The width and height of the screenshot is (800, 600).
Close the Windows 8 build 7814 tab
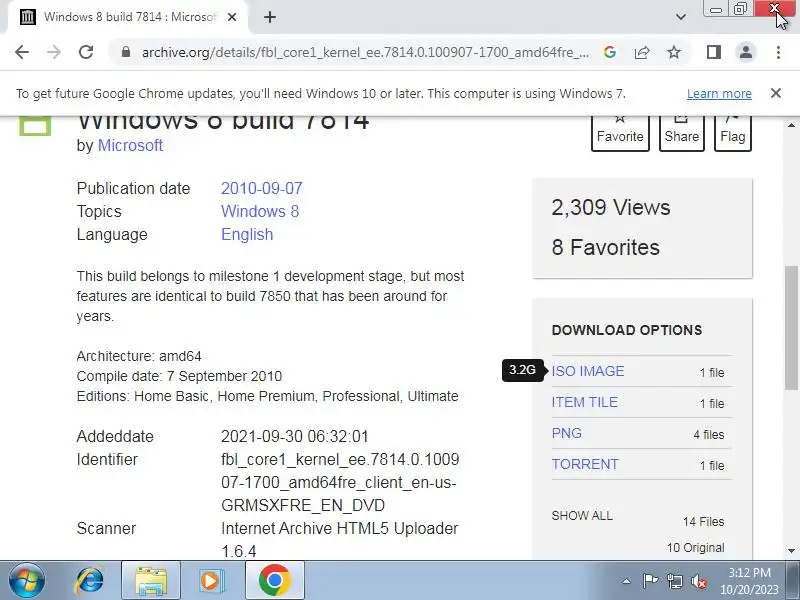click(232, 17)
